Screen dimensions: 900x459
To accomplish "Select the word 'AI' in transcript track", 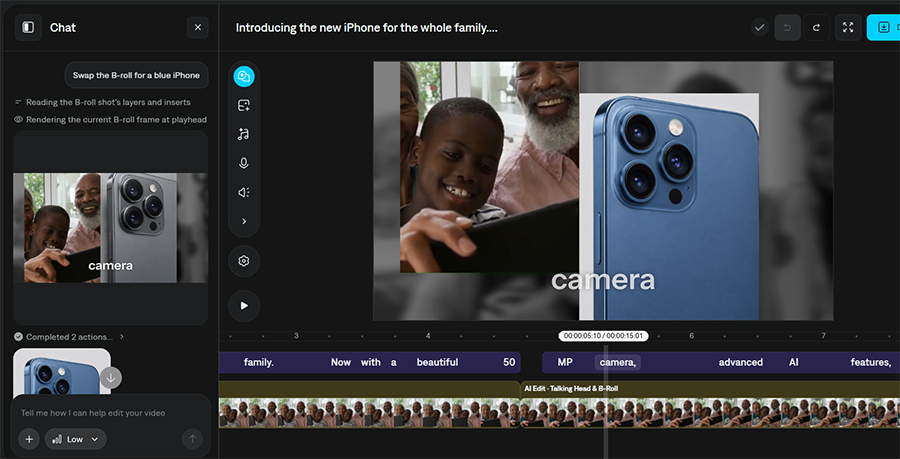I will pyautogui.click(x=794, y=362).
